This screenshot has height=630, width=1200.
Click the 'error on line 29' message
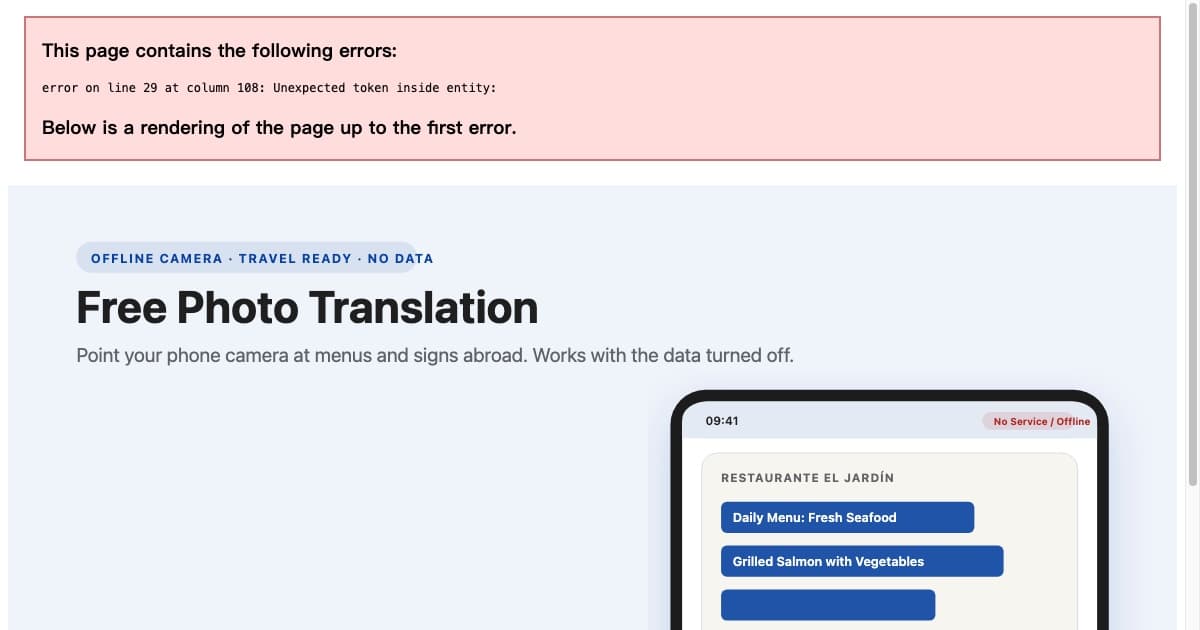point(269,88)
